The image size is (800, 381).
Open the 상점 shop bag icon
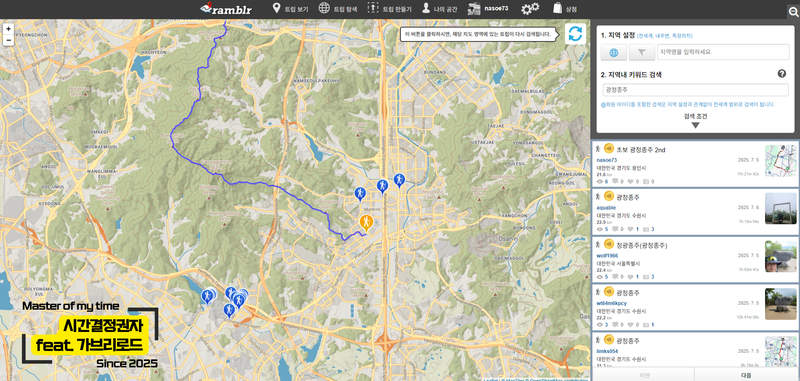pyautogui.click(x=565, y=9)
